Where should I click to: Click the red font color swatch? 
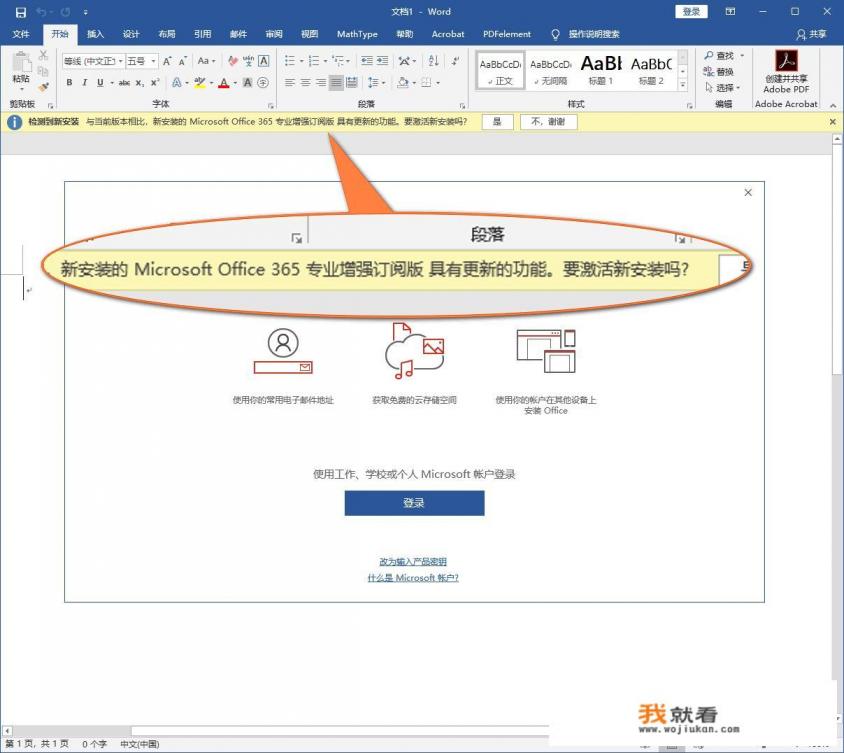[223, 83]
